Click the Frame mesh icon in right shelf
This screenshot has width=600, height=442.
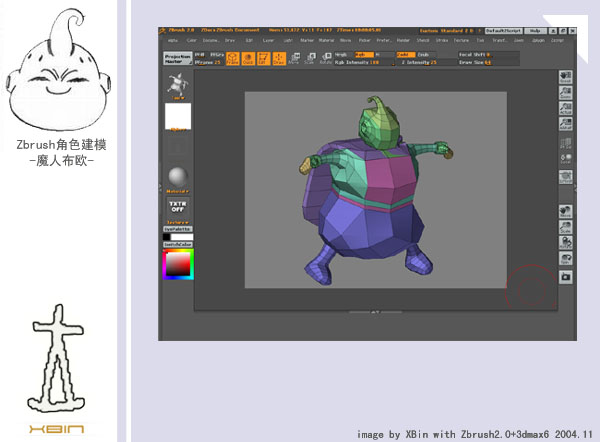coord(566,177)
